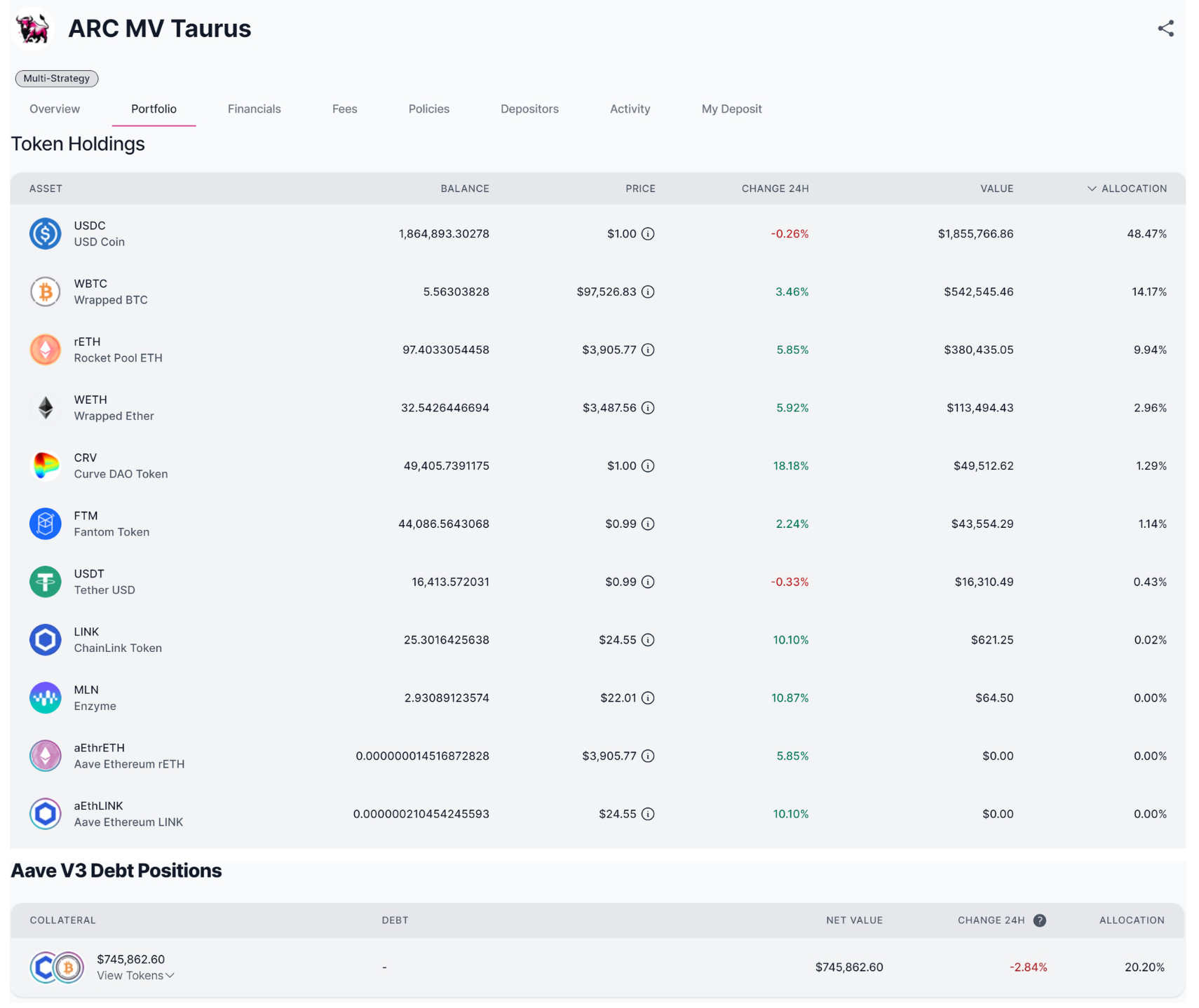
Task: Go to the My Deposit tab
Action: tap(731, 109)
